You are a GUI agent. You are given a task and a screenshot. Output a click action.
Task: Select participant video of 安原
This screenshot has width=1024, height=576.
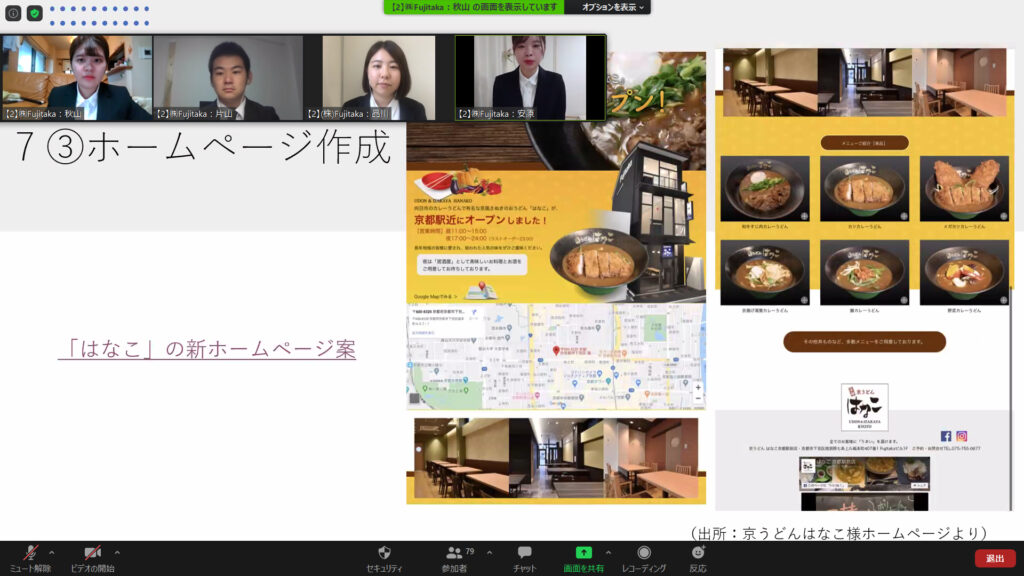[530, 78]
